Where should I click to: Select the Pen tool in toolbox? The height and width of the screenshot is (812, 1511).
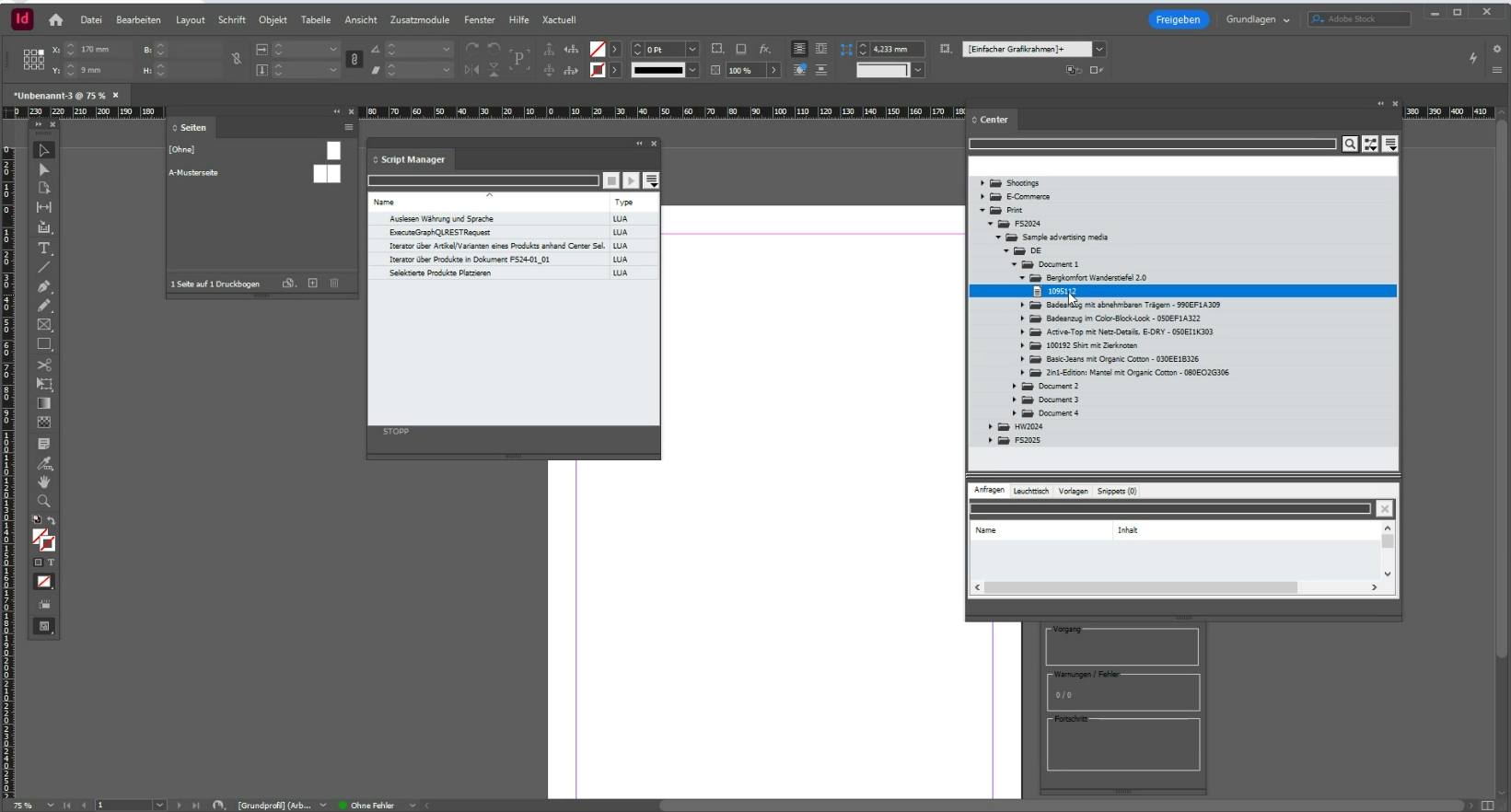43,286
